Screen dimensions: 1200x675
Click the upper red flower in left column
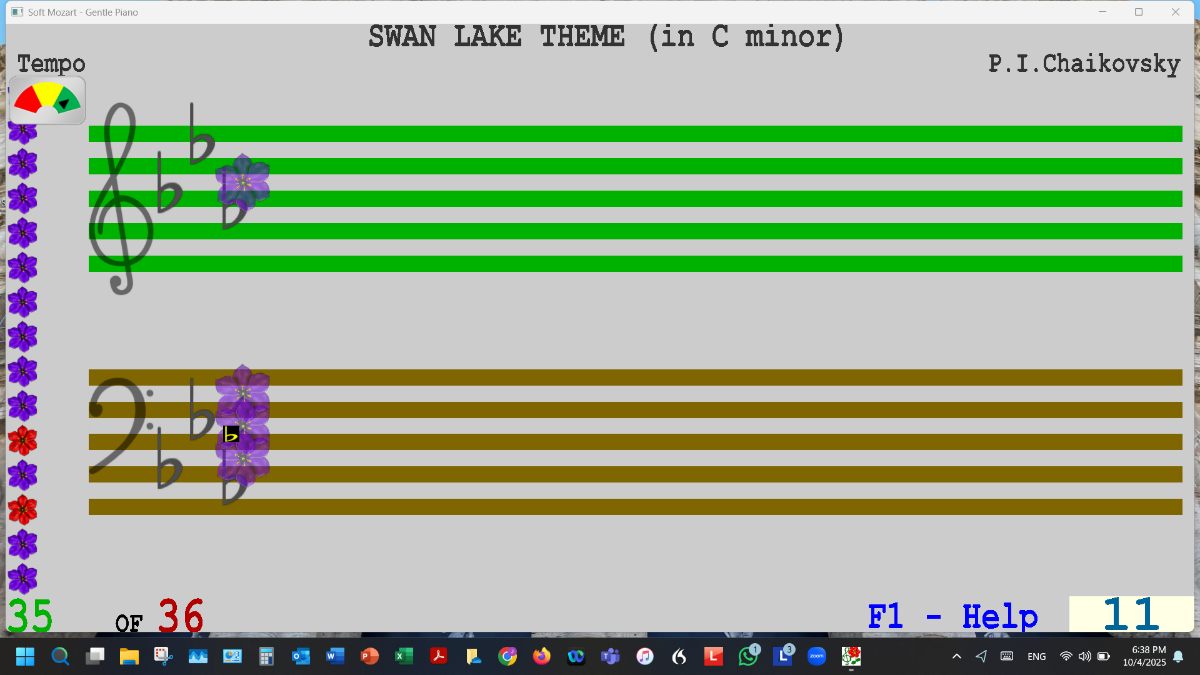coord(22,440)
